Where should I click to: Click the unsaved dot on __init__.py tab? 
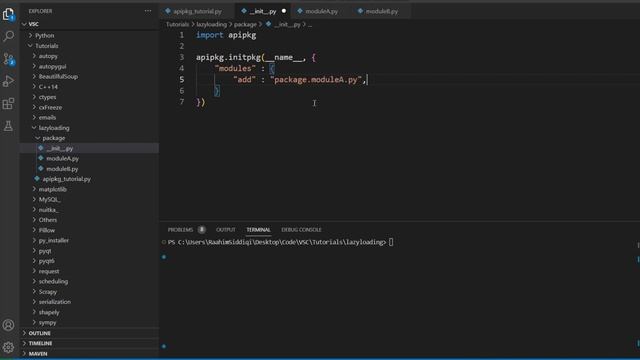point(284,11)
